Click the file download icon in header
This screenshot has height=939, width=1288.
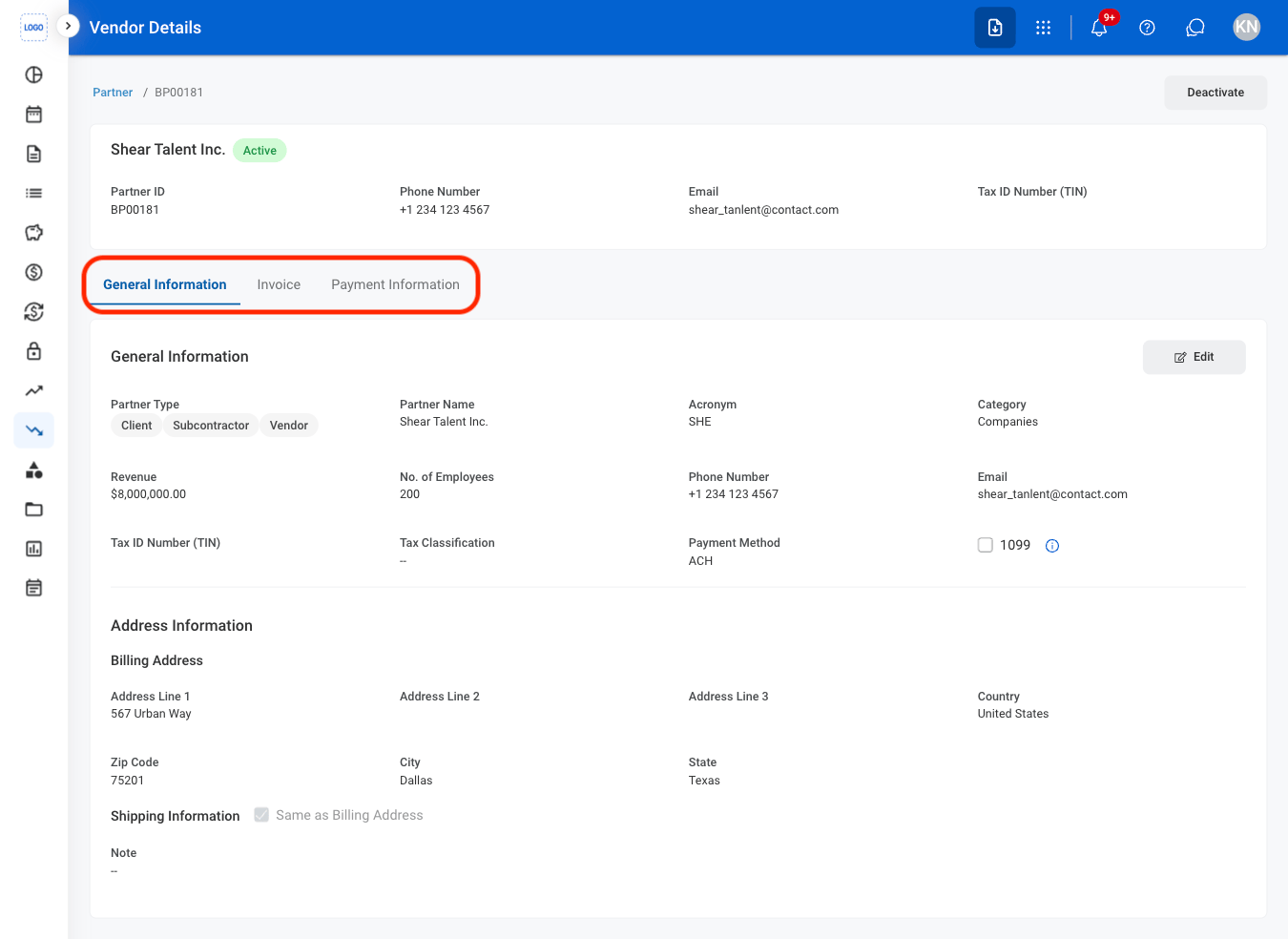pos(995,28)
